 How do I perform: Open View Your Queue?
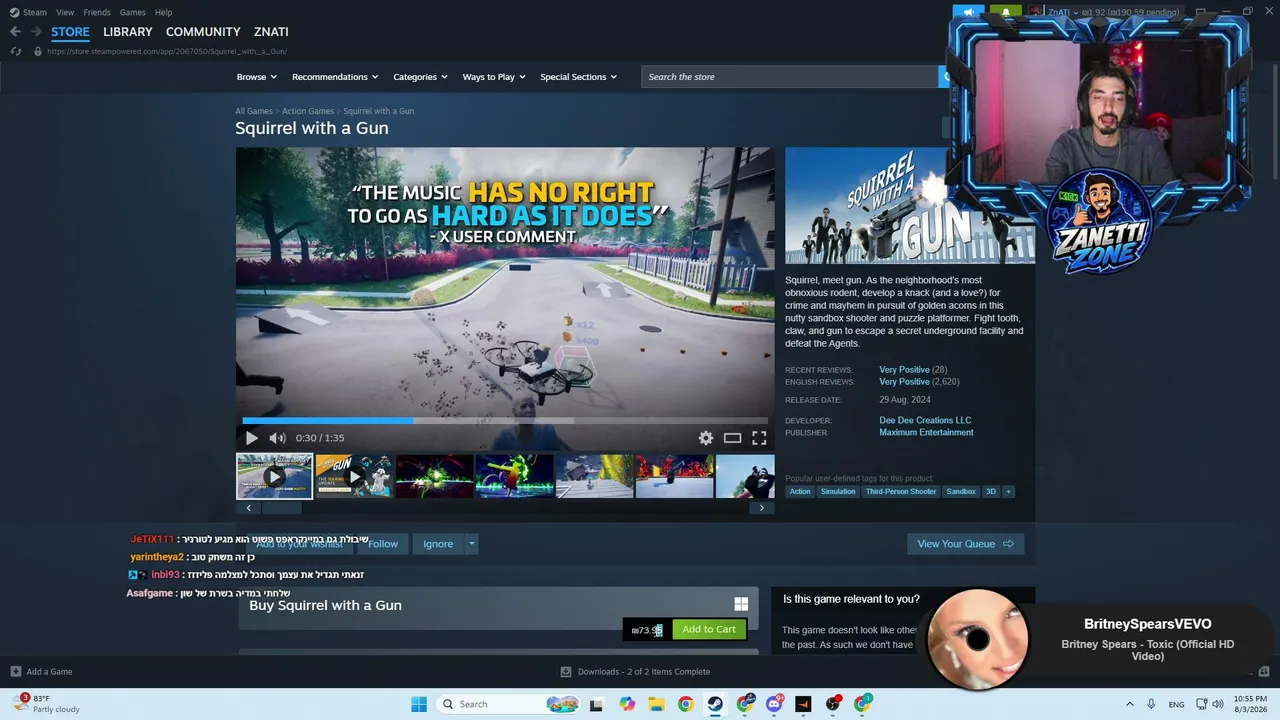[x=965, y=544]
